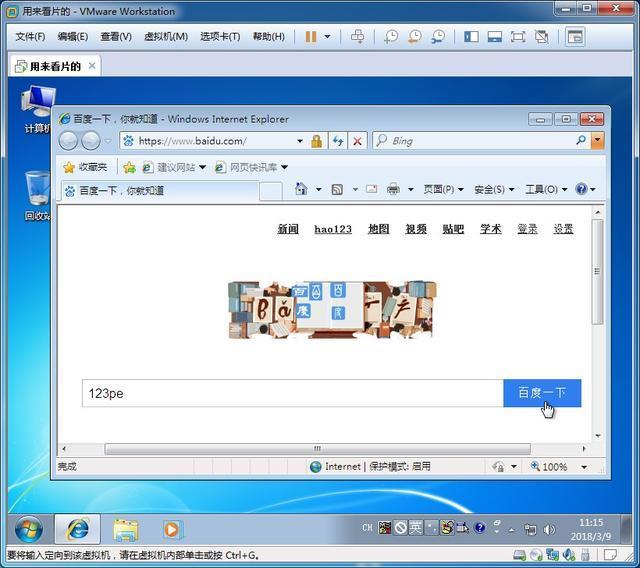Send Ctrl+Alt+Del to the VM
640x568 pixels.
[x=358, y=37]
